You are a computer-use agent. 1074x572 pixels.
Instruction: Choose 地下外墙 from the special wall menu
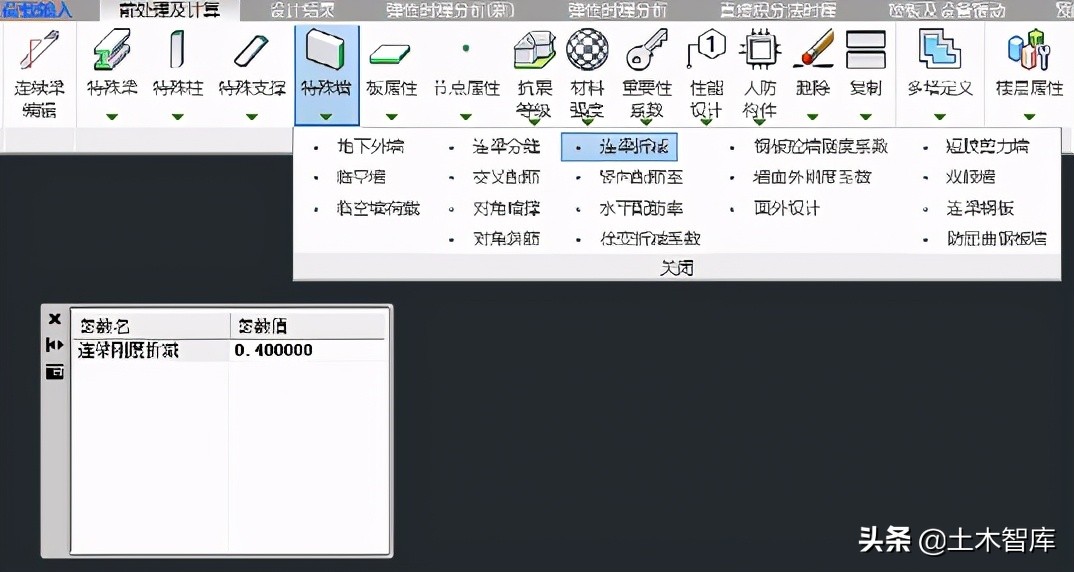(370, 147)
